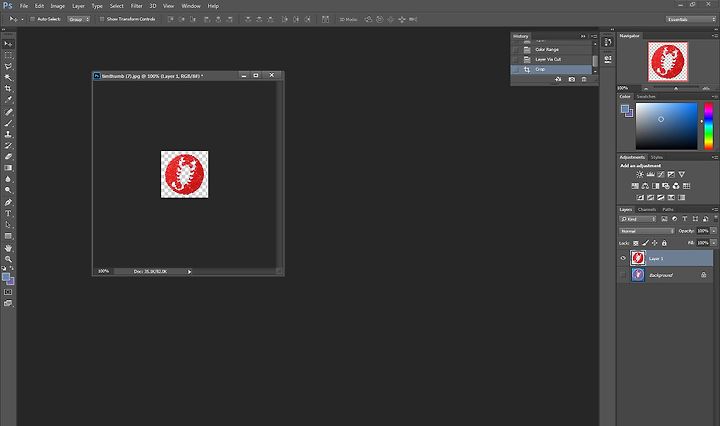The width and height of the screenshot is (720, 426).
Task: Select the Magic Wand tool
Action: 8,78
